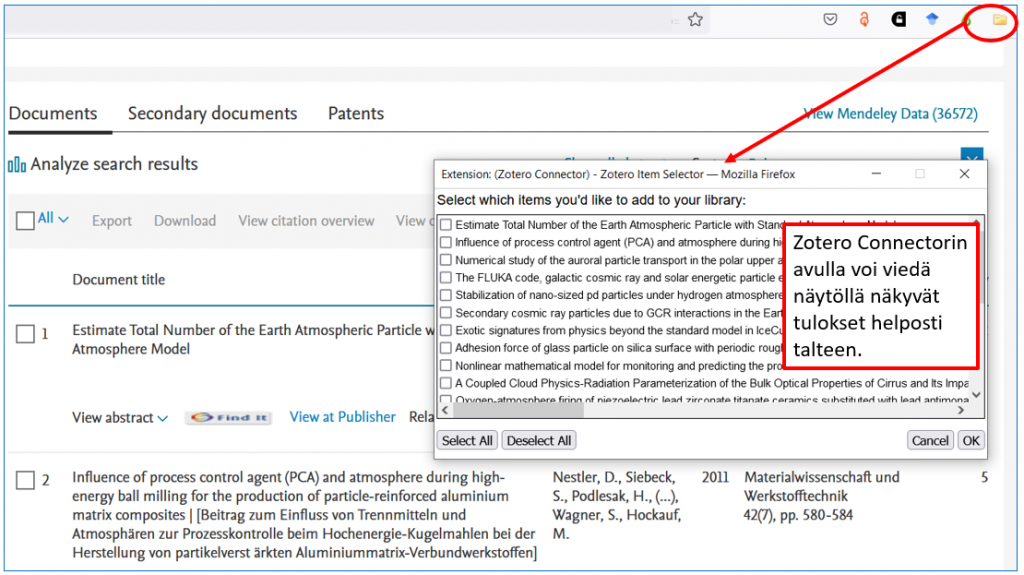
Task: Minimize the Zotero Item Selector window
Action: (x=876, y=174)
